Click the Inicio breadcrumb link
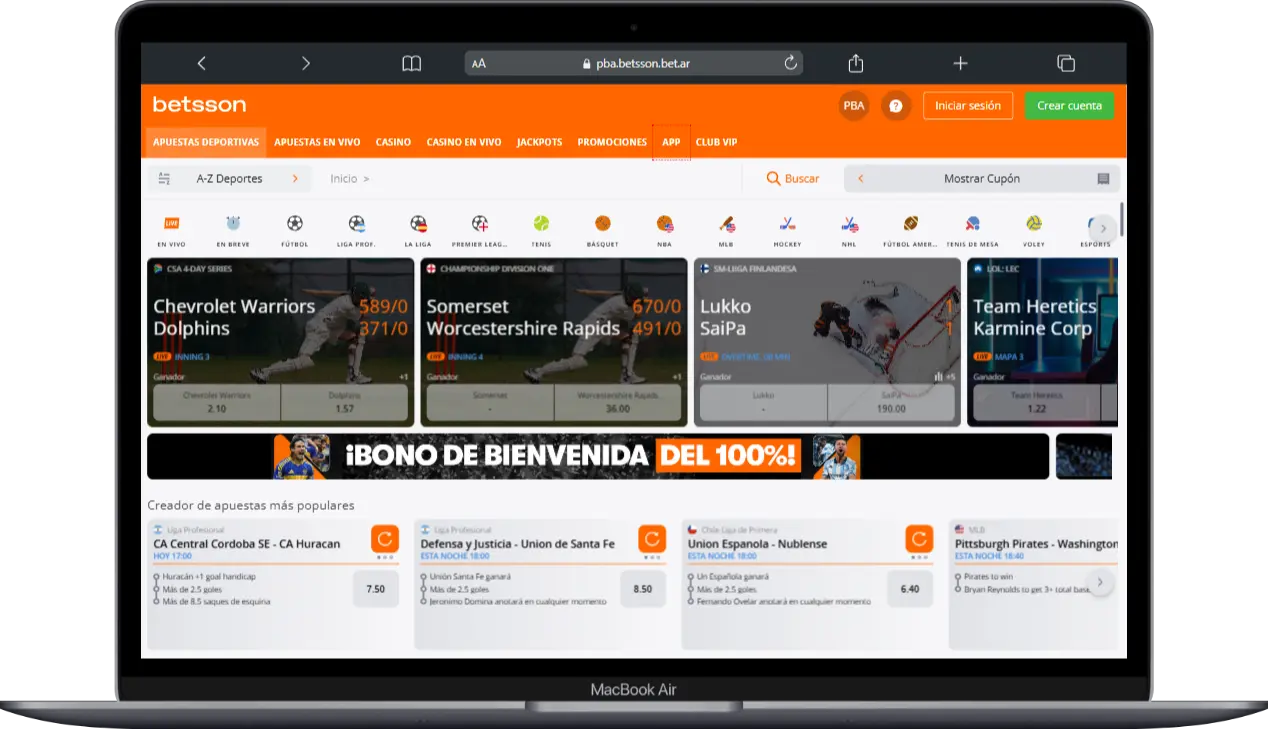This screenshot has width=1268, height=729. point(343,179)
